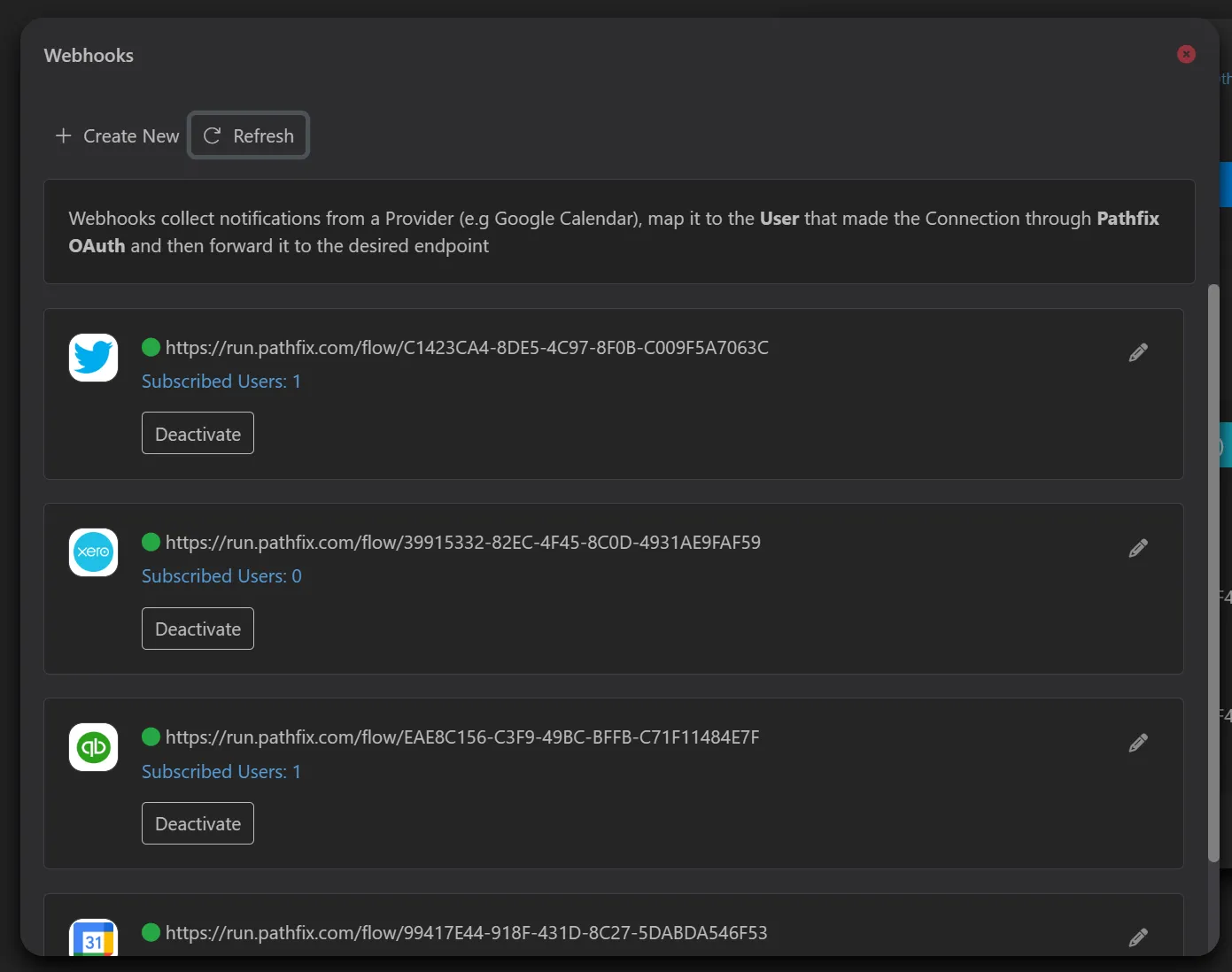The width and height of the screenshot is (1232, 972).
Task: Edit the Xero webhook with pencil icon
Action: point(1138,548)
